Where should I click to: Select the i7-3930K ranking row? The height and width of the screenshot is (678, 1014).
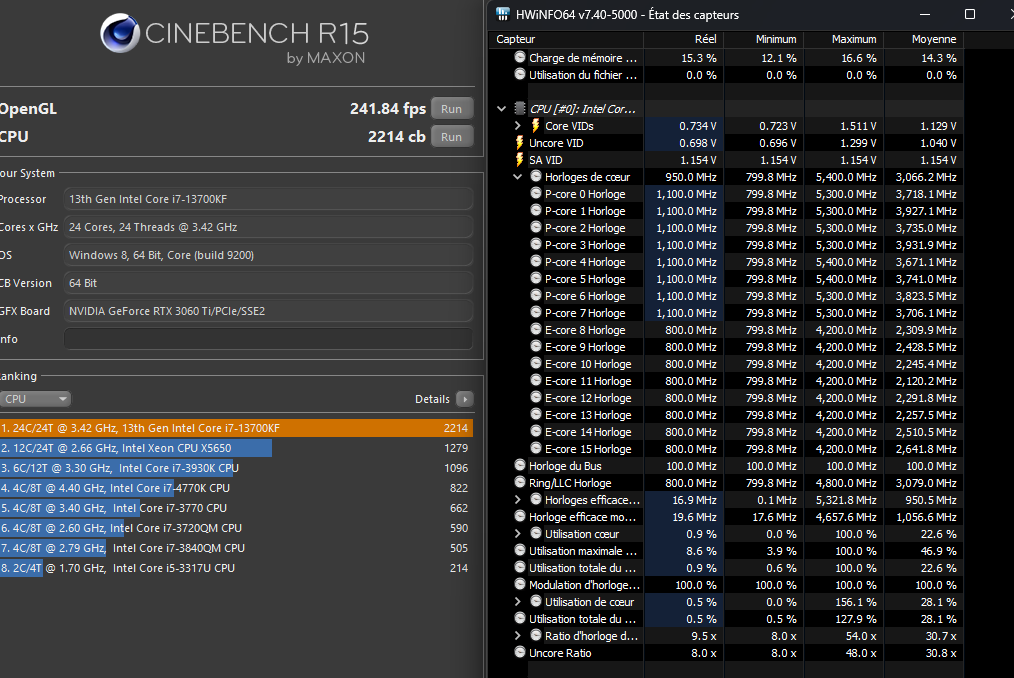[x=236, y=468]
